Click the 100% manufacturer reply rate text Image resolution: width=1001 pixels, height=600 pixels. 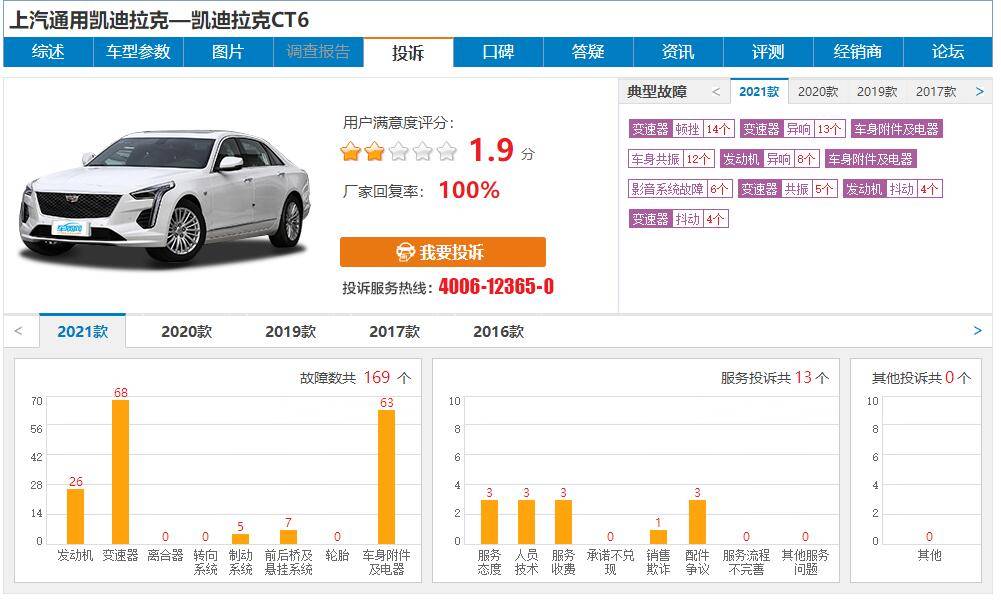469,190
